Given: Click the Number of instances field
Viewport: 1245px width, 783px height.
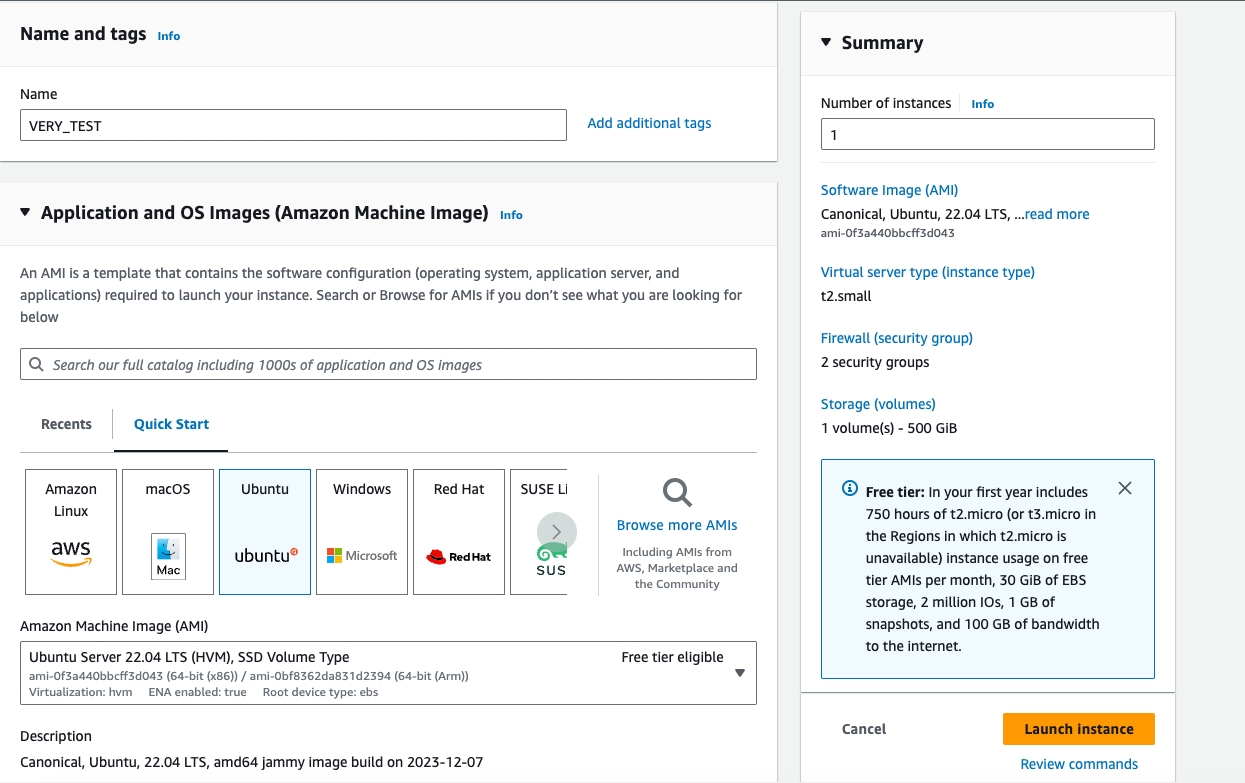Looking at the screenshot, I should [x=987, y=134].
